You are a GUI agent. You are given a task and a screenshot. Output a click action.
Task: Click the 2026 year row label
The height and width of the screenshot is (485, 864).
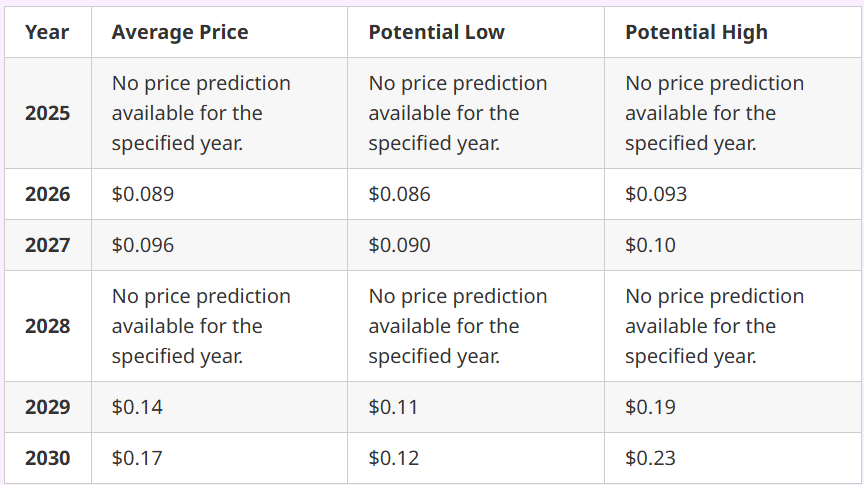pyautogui.click(x=47, y=194)
